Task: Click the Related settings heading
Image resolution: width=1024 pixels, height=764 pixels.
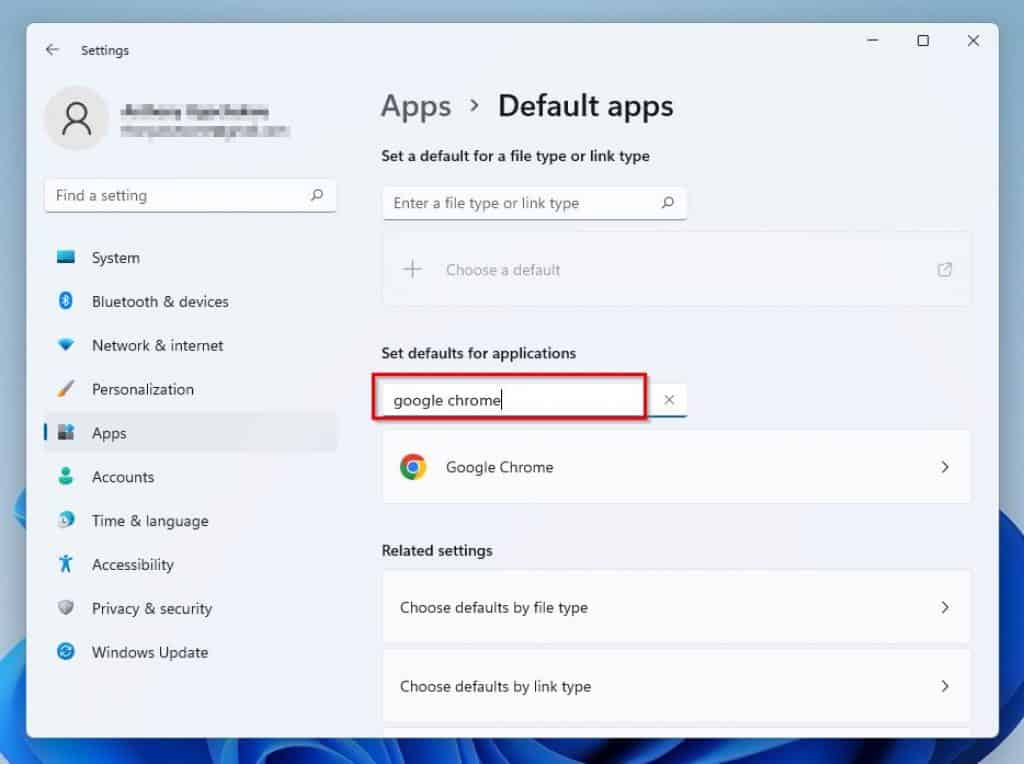Action: click(437, 550)
